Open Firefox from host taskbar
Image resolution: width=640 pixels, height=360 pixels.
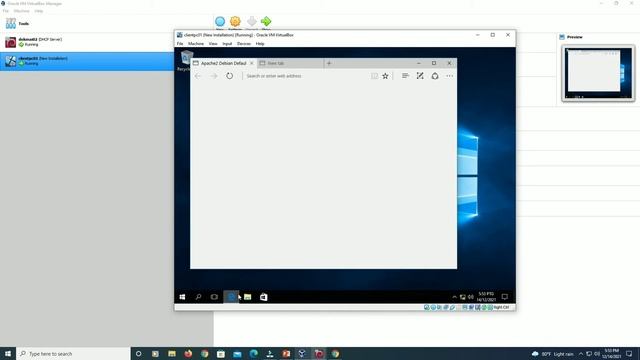coord(188,353)
